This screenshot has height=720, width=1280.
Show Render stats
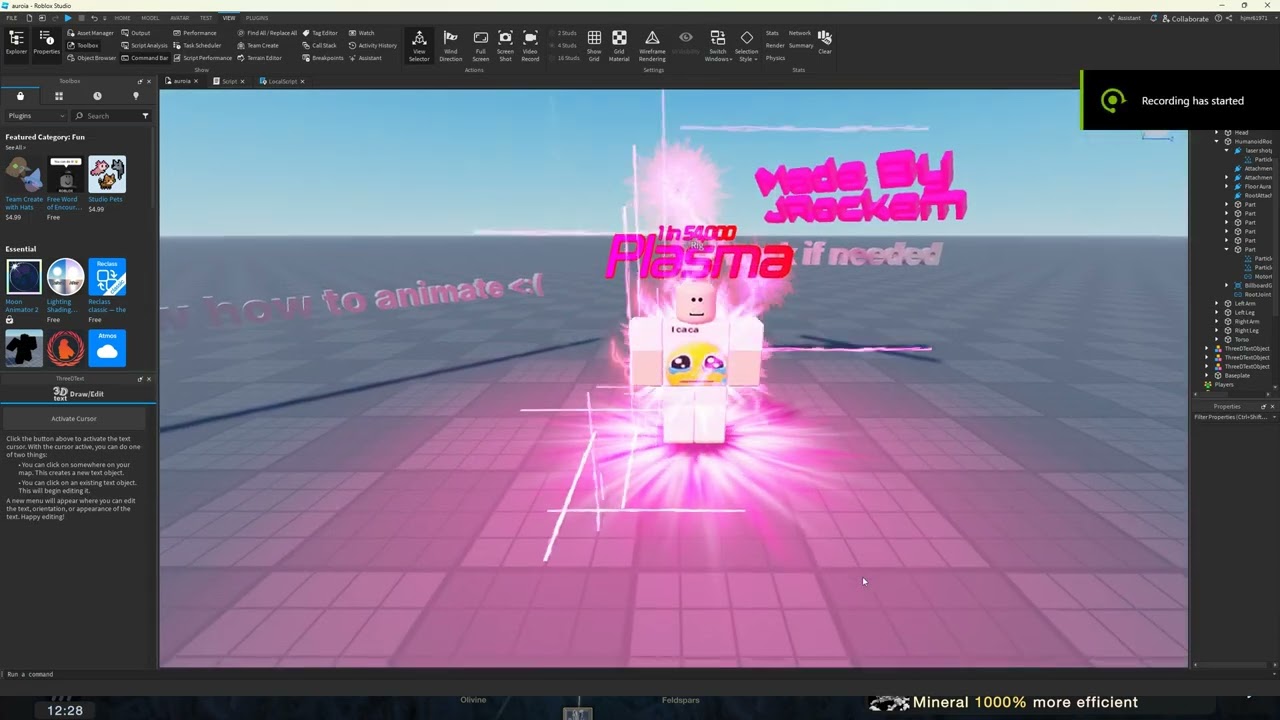[775, 45]
